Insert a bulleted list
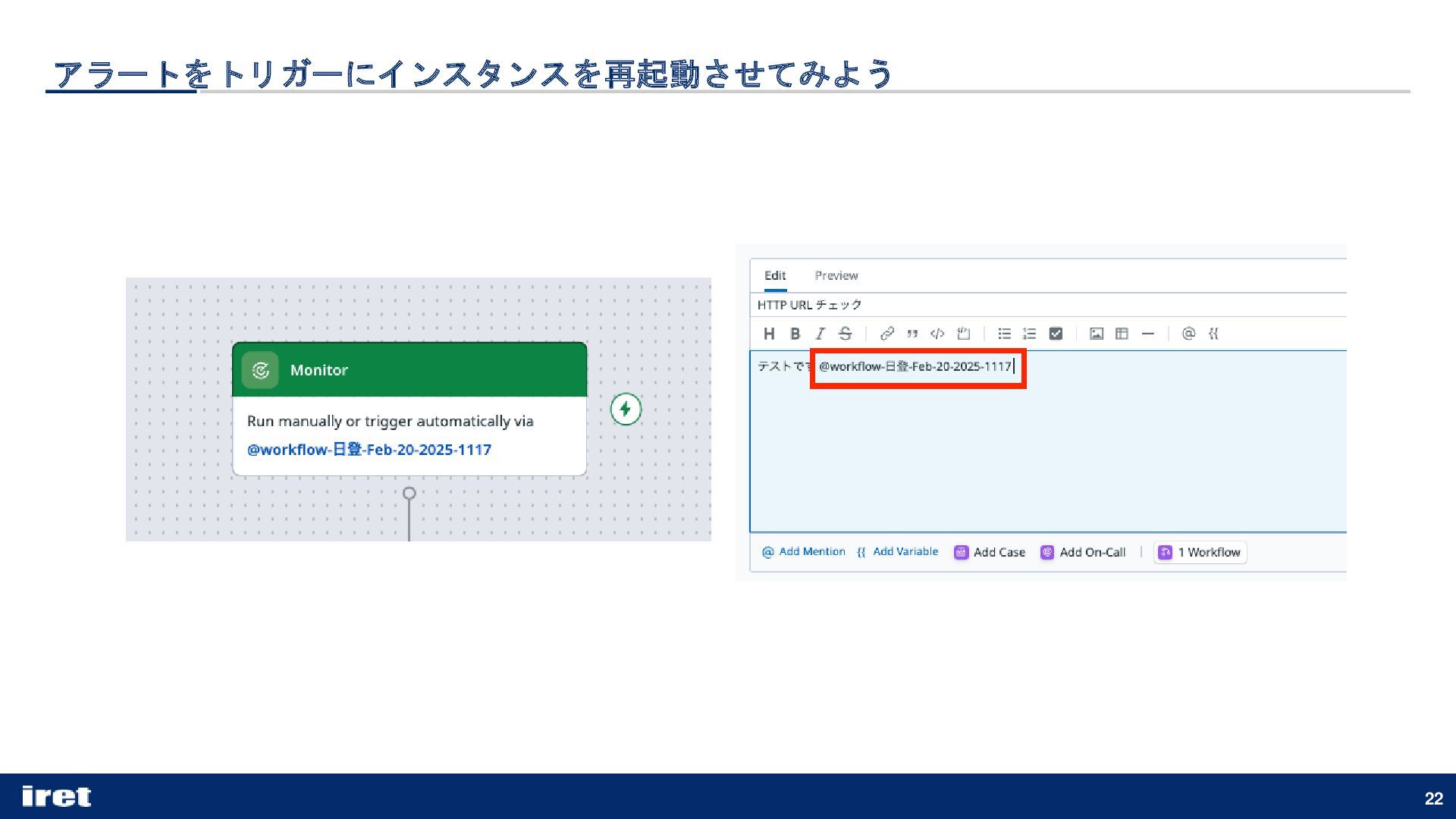Image resolution: width=1456 pixels, height=819 pixels. coord(1004,334)
